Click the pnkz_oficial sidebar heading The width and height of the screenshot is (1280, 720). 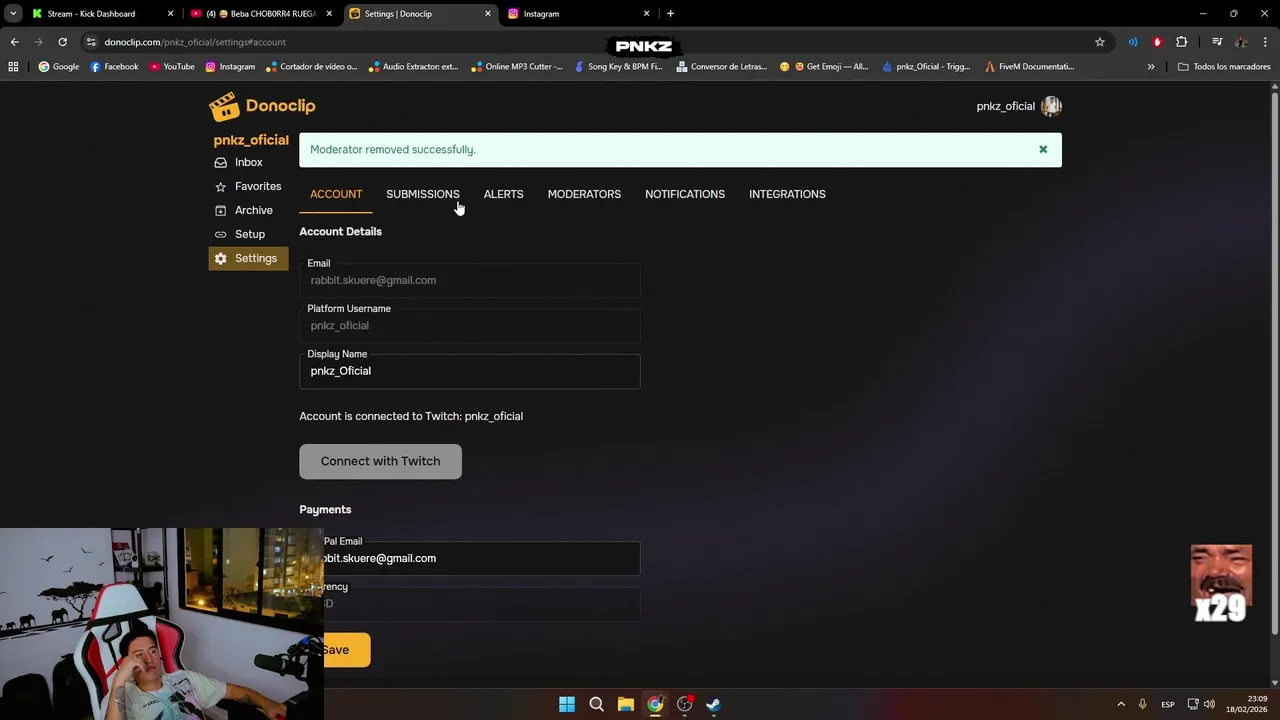[x=251, y=140]
